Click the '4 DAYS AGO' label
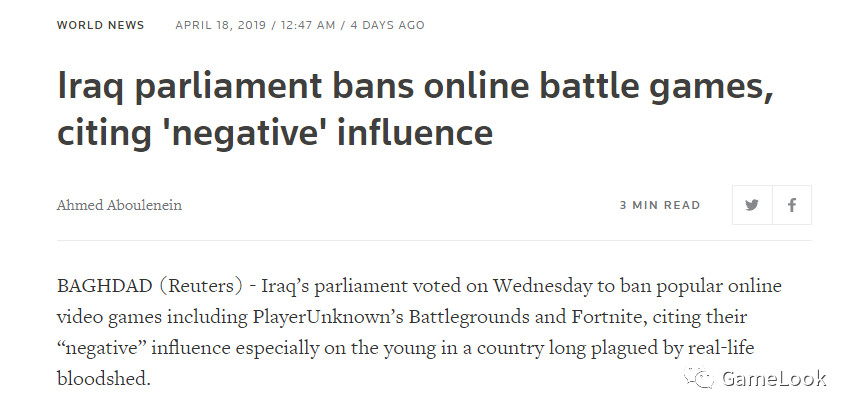Viewport: 854px width, 413px height. [387, 25]
